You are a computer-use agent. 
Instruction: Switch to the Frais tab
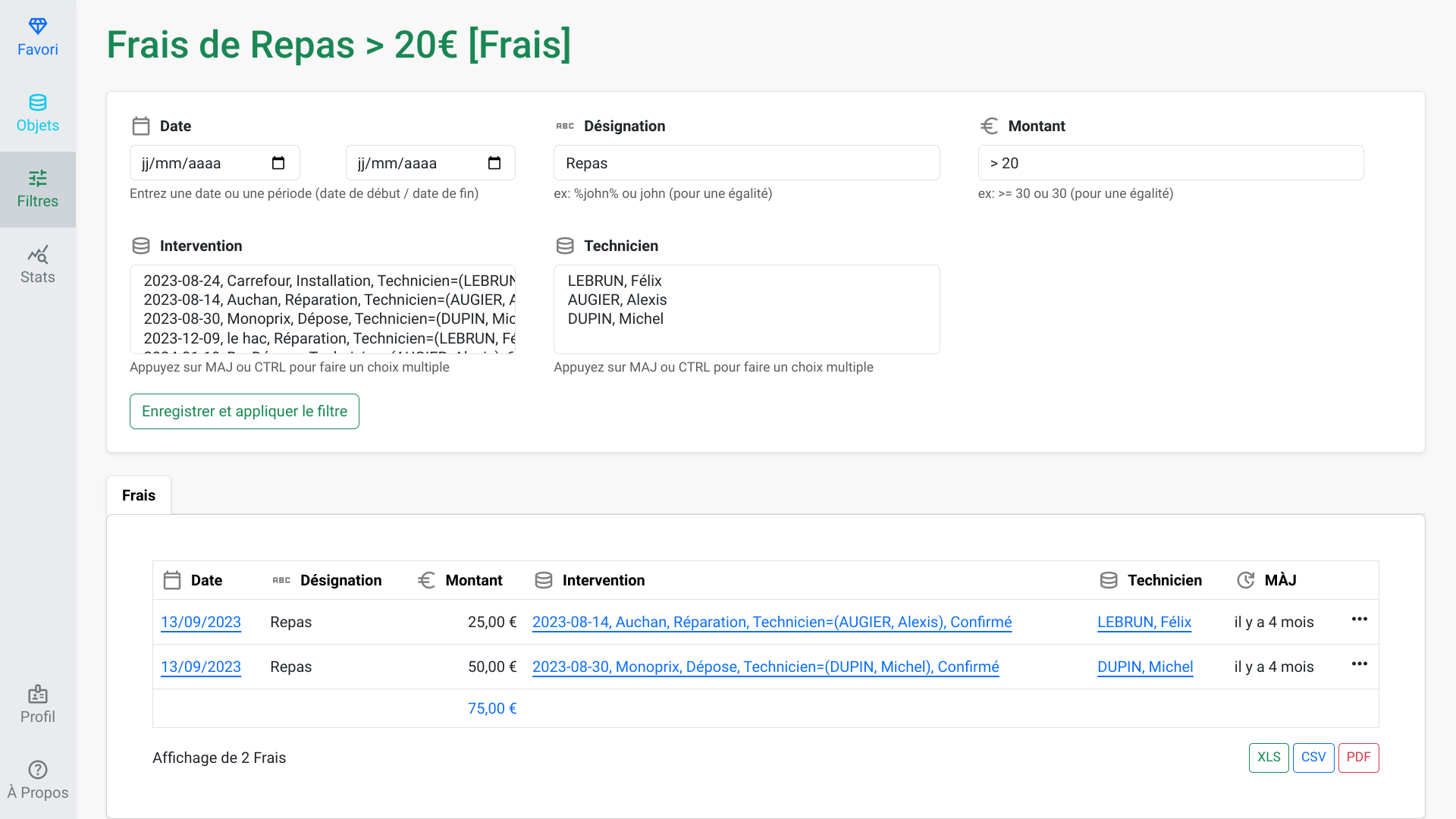point(139,495)
